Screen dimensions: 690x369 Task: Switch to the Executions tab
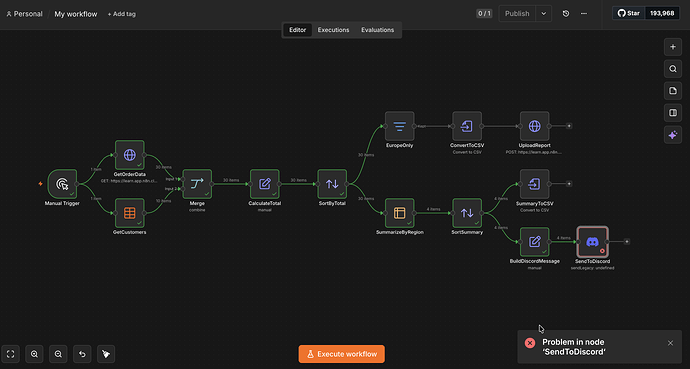(x=333, y=30)
